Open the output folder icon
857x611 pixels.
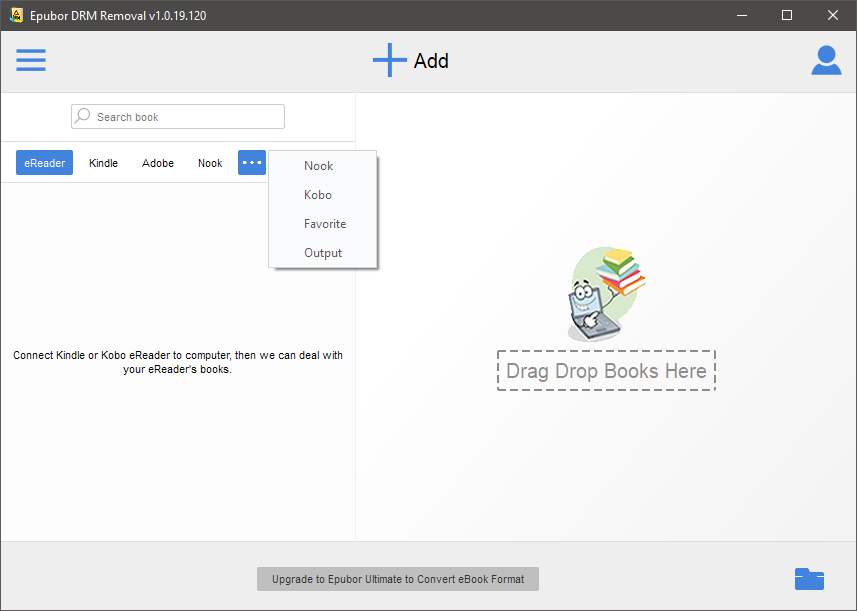[x=809, y=579]
